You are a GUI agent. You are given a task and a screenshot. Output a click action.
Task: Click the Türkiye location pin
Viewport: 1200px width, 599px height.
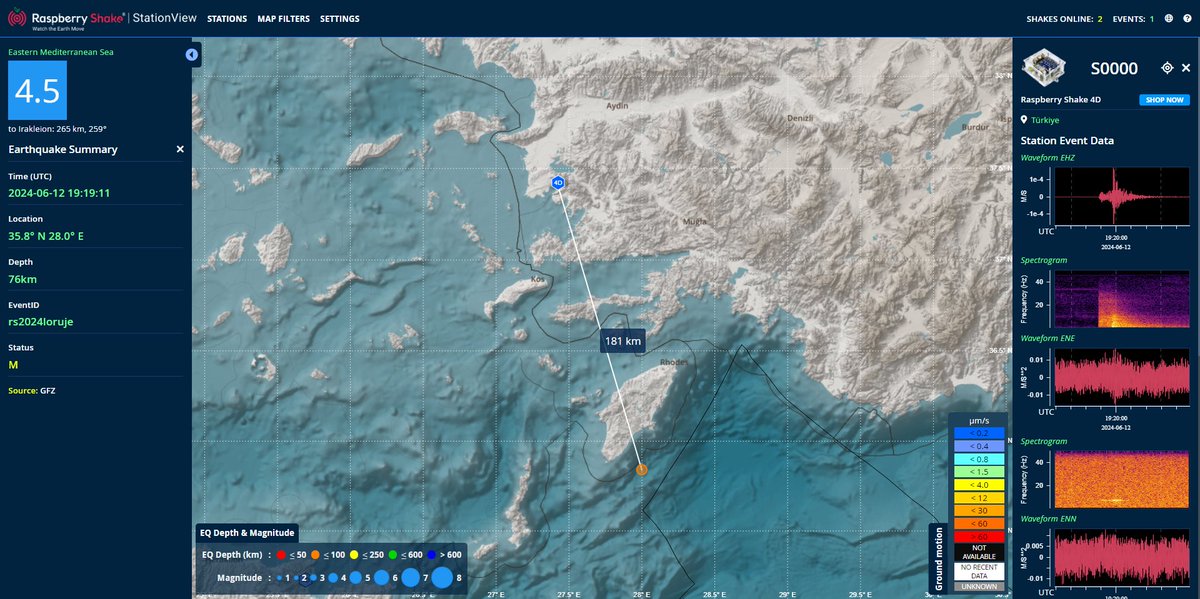coord(1024,120)
